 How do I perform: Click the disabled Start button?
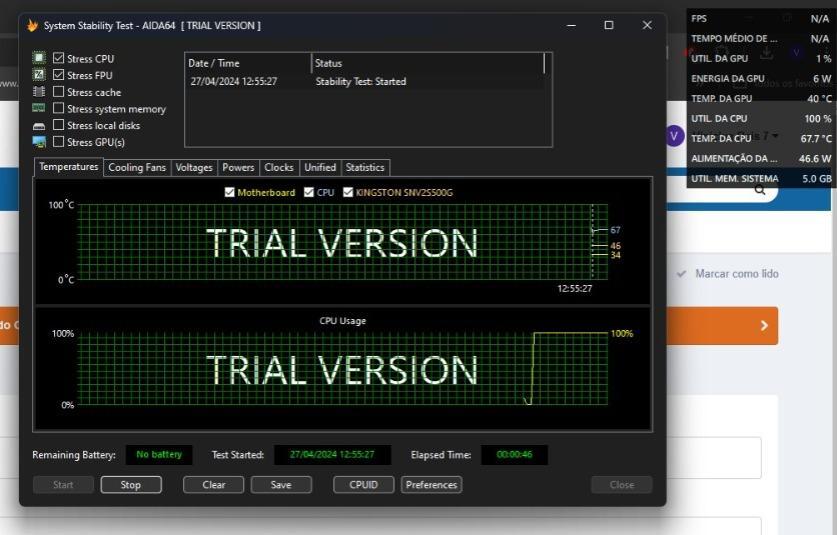[63, 485]
